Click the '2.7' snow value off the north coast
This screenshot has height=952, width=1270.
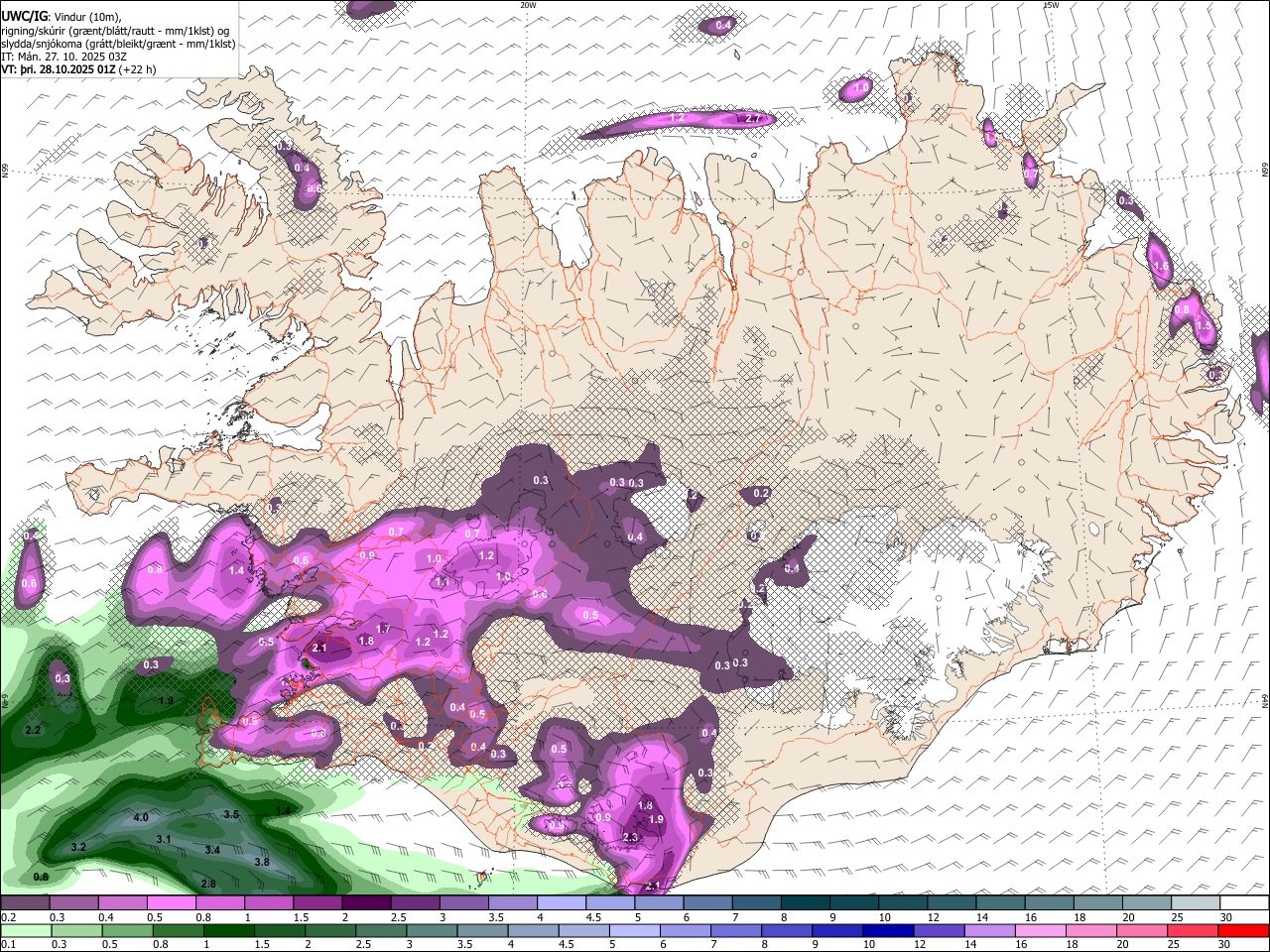(x=753, y=119)
